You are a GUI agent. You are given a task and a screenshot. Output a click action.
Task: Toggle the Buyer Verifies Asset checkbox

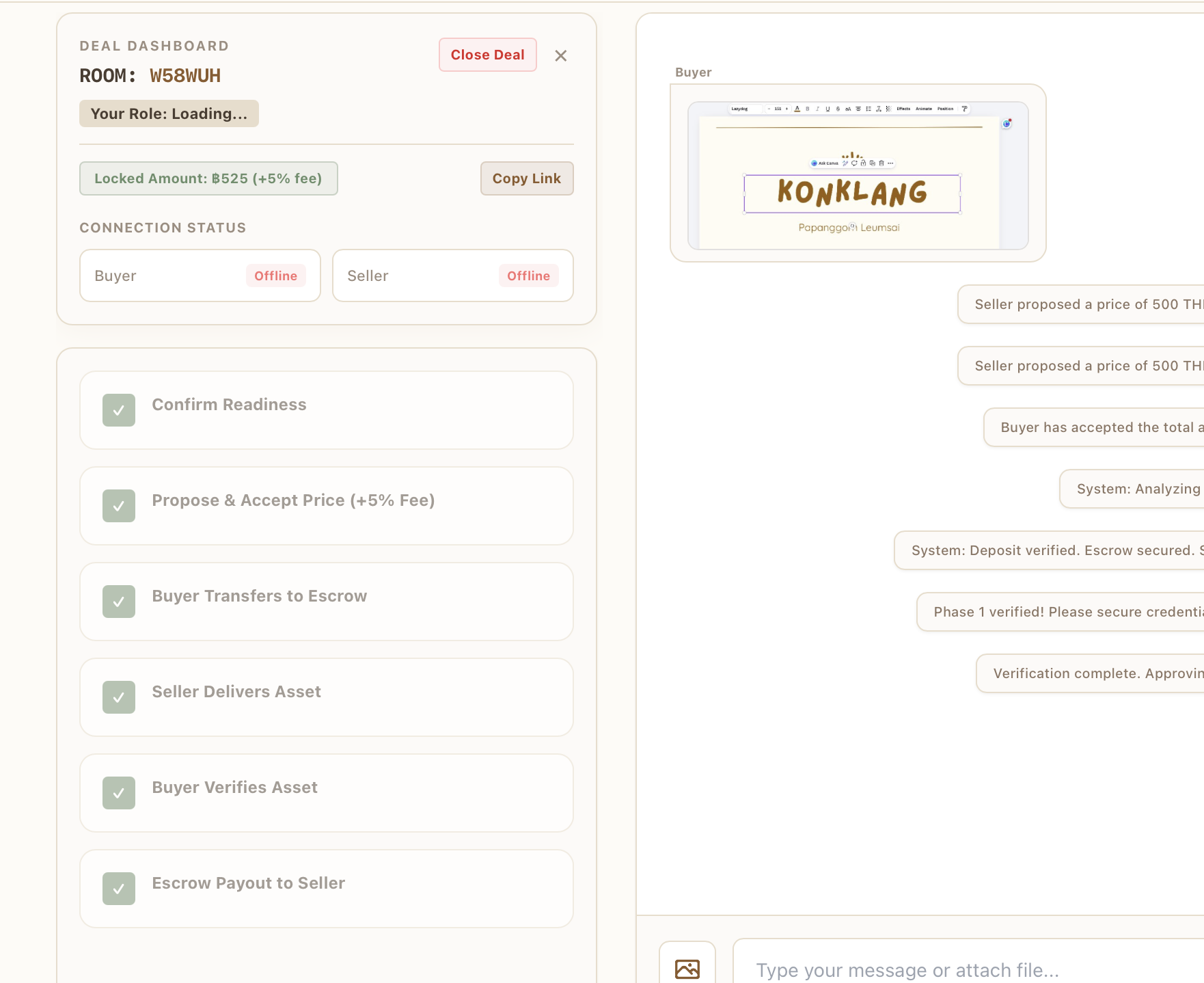119,793
